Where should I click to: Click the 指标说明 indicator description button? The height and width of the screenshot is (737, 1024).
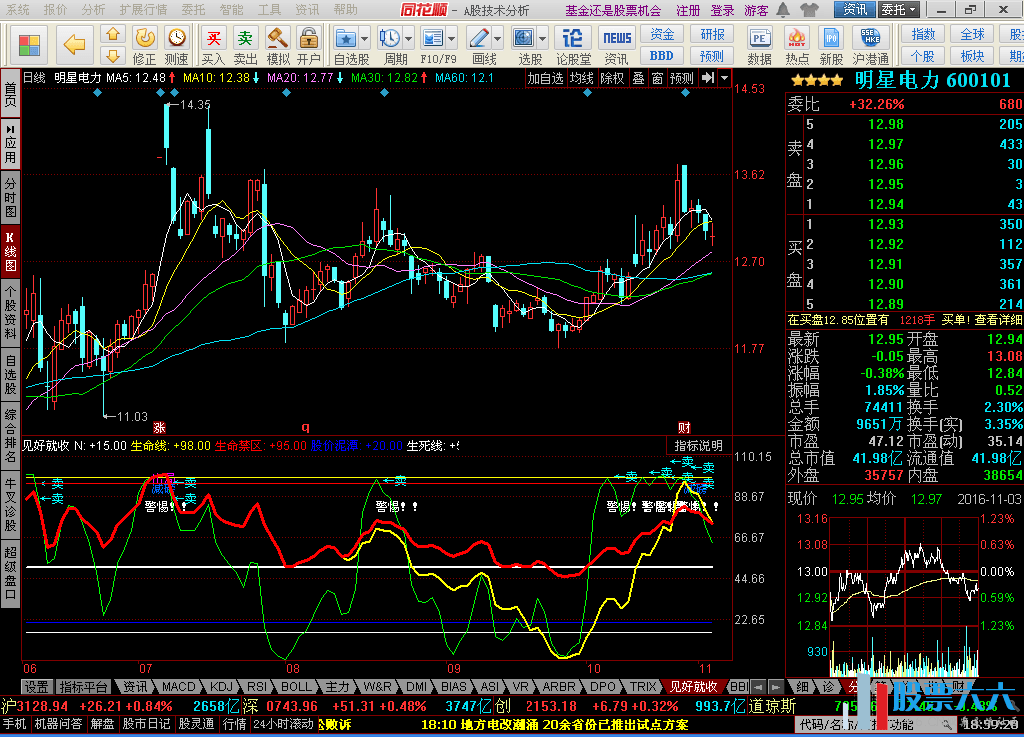[698, 446]
